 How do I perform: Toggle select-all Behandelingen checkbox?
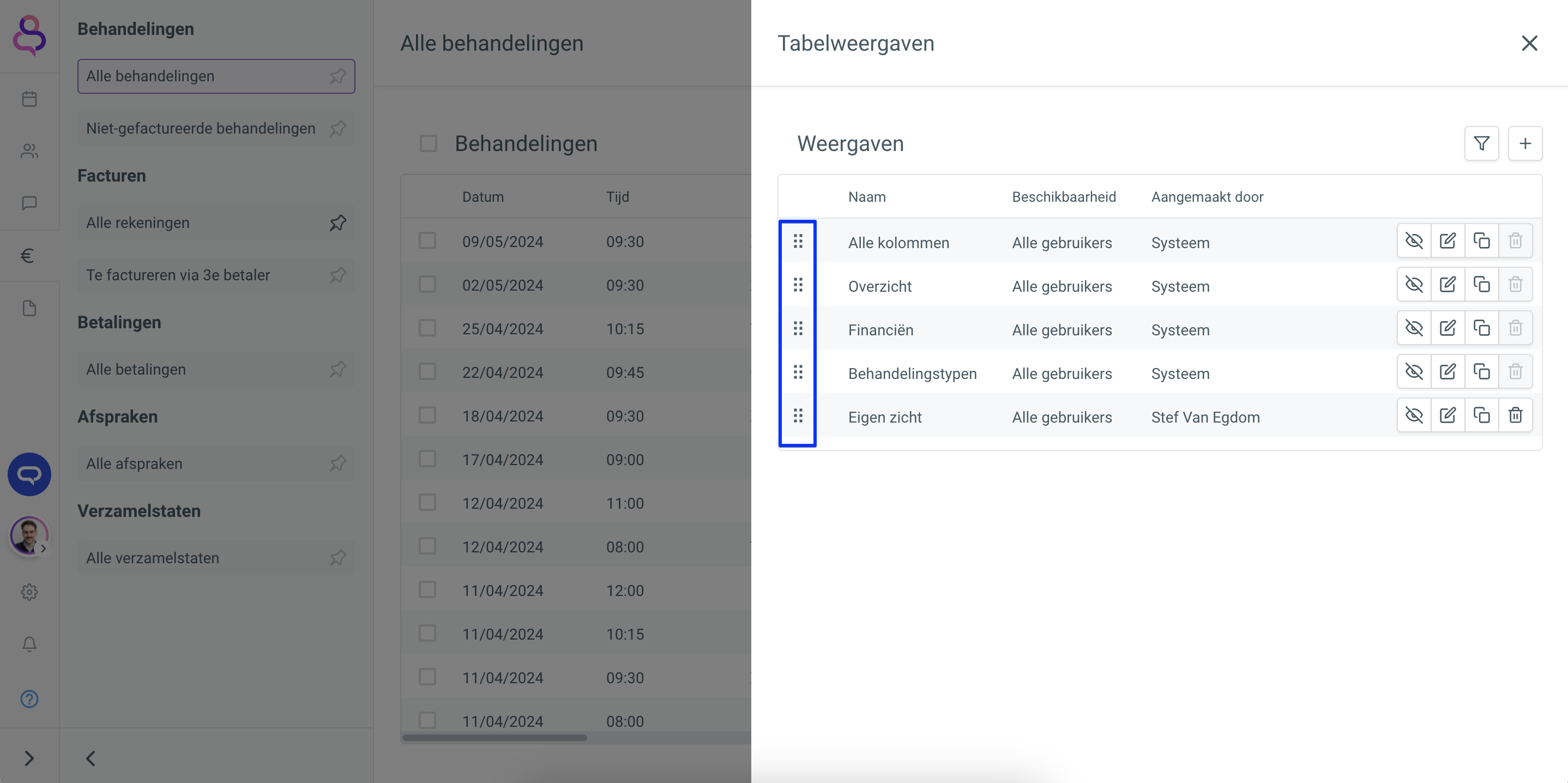(429, 144)
